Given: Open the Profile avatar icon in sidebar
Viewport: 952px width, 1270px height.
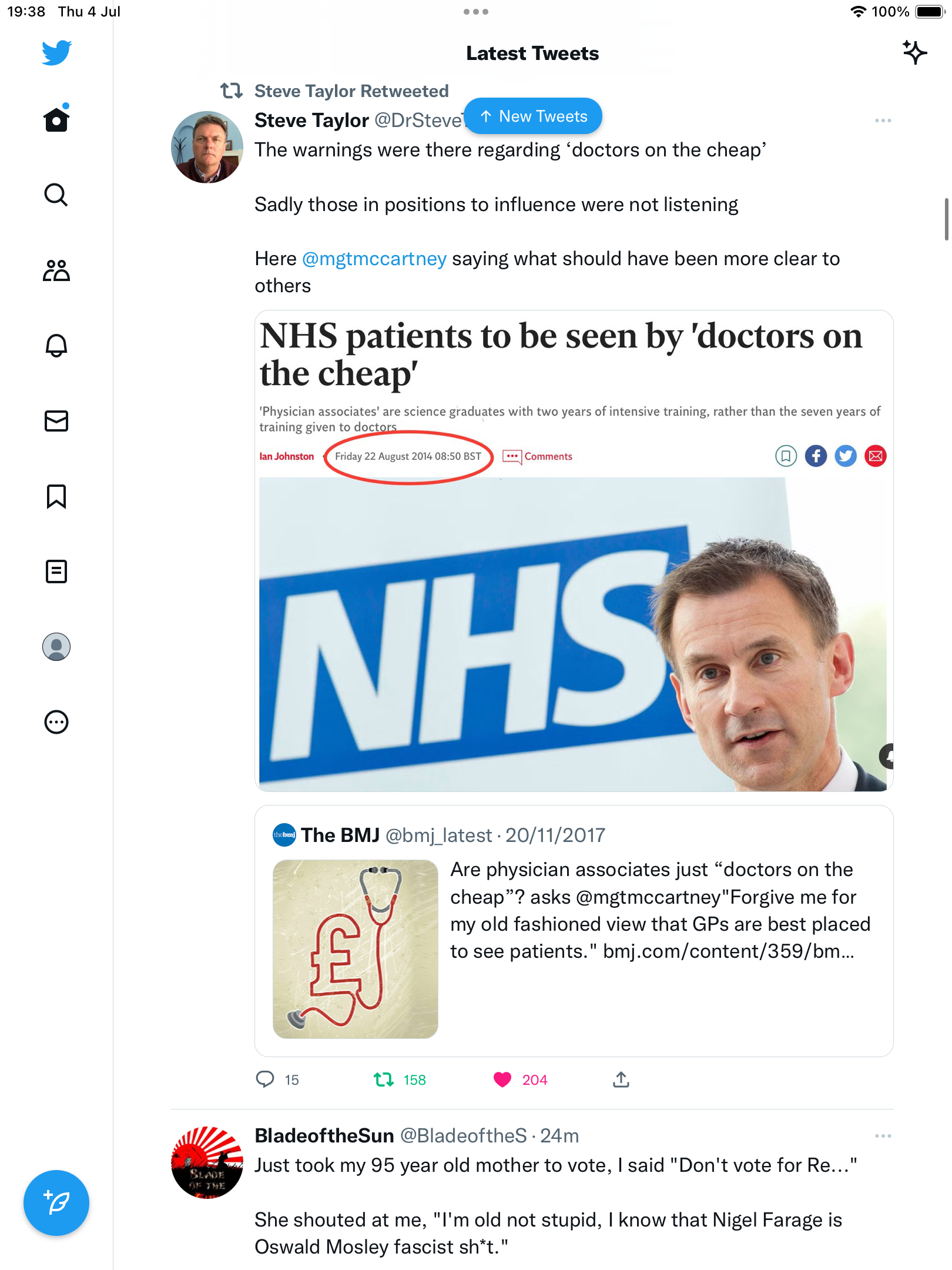Looking at the screenshot, I should (56, 647).
